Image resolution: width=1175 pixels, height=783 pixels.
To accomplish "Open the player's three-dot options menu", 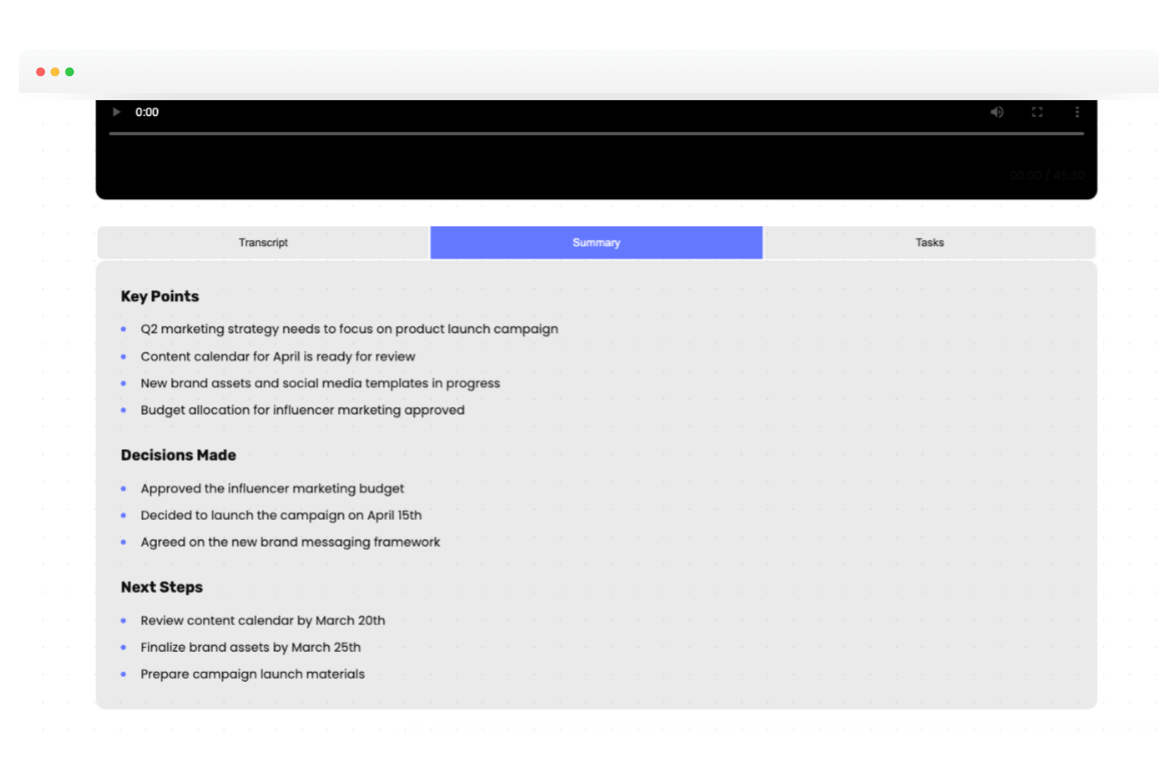I will [1077, 112].
